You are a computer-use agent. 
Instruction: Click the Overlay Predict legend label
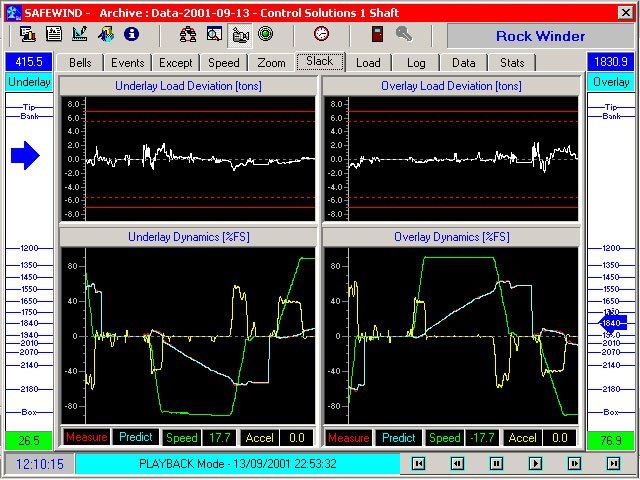pyautogui.click(x=398, y=438)
